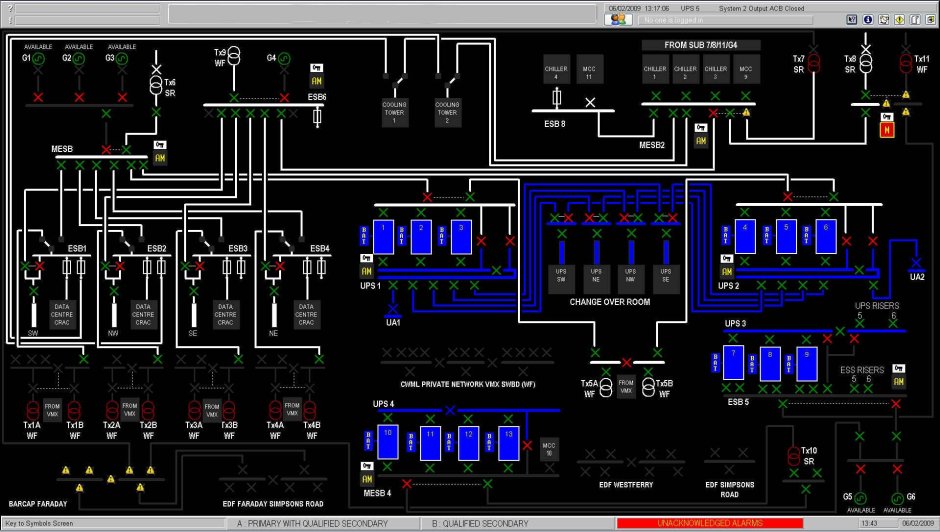The width and height of the screenshot is (940, 532).
Task: Click the Tx11 WF transformer symbol
Action: click(x=906, y=62)
